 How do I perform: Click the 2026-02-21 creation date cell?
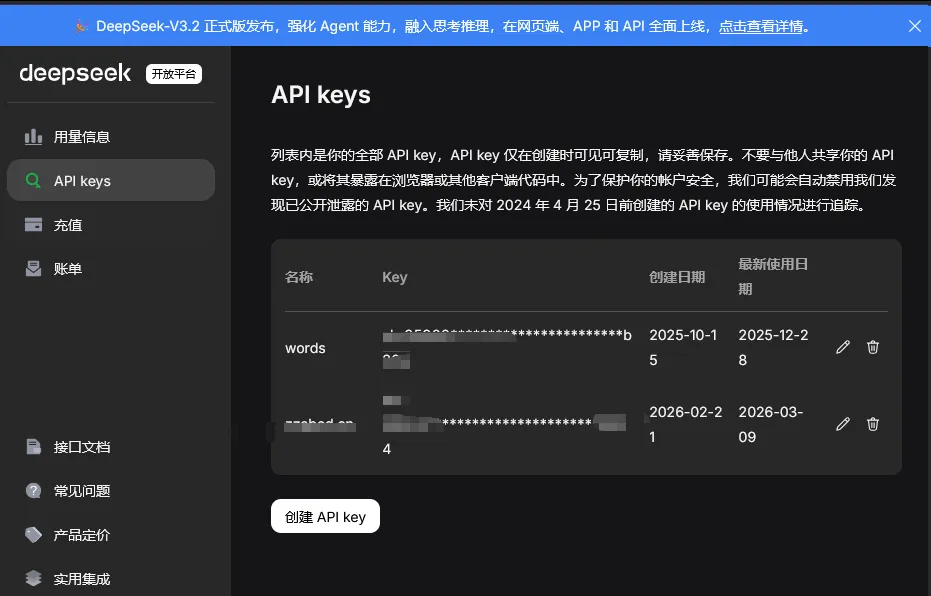[685, 424]
